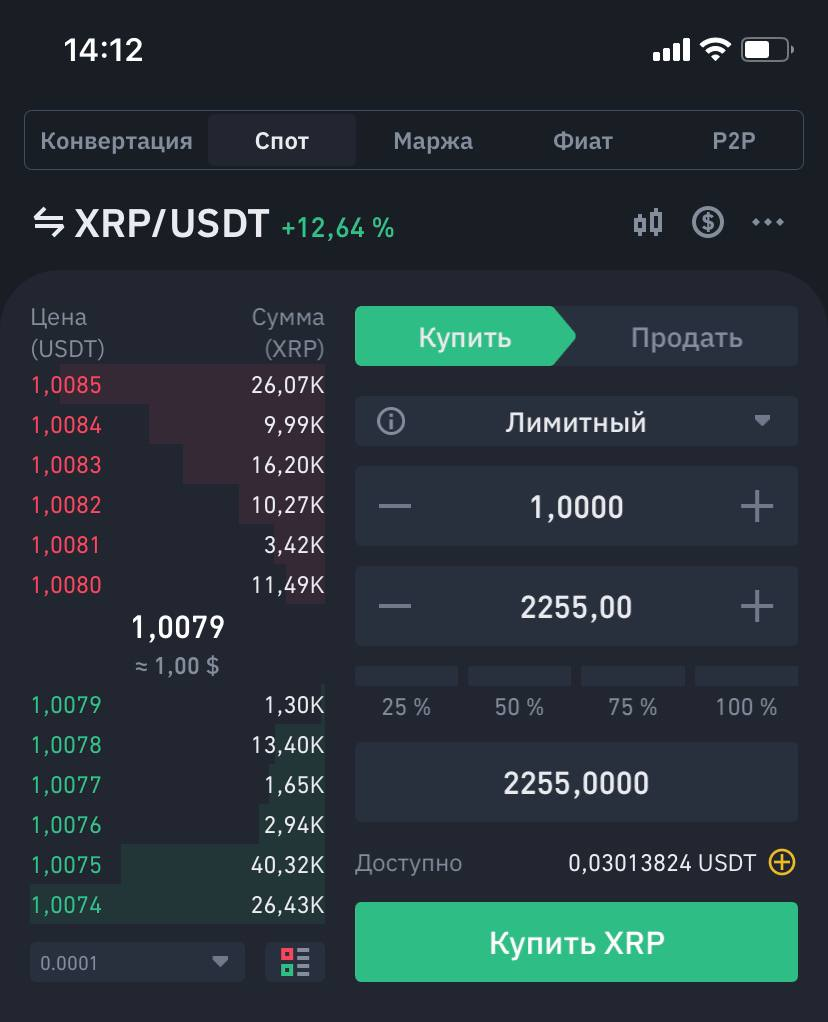Switch the order book layout icon
828x1022 pixels.
295,962
